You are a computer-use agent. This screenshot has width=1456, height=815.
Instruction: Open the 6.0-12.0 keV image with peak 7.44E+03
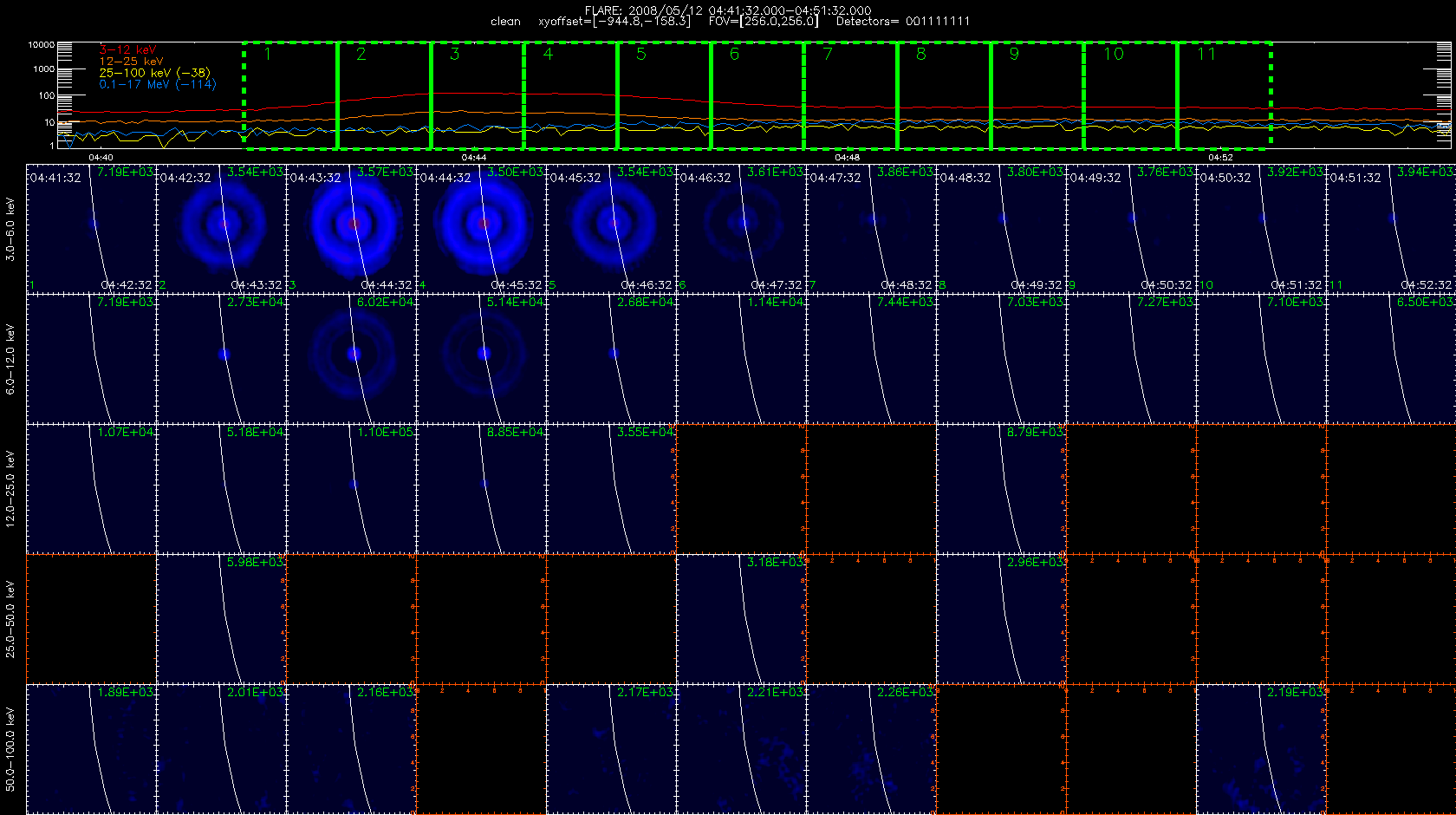coord(871,359)
